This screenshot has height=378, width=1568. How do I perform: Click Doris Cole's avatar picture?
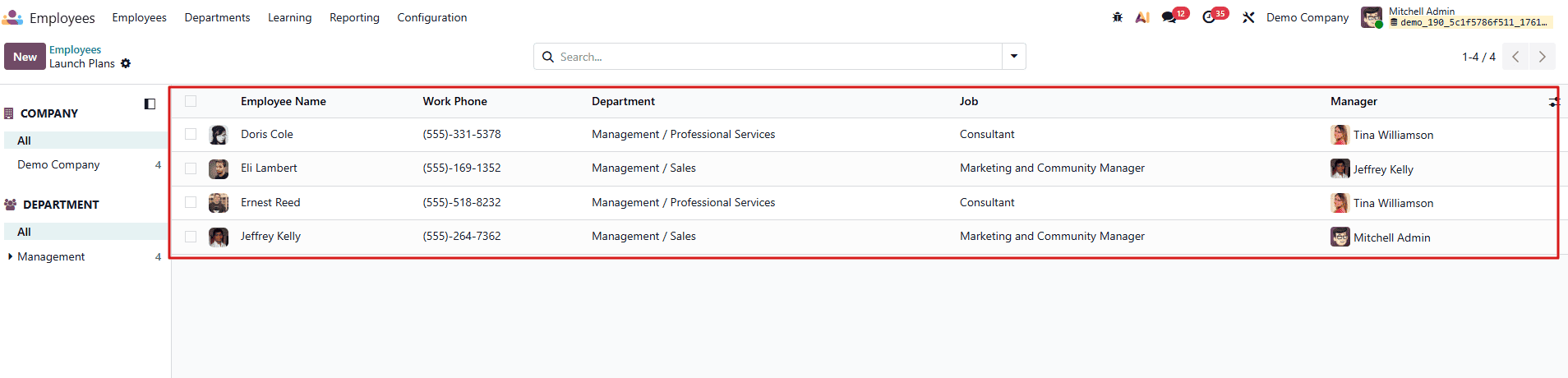point(219,135)
